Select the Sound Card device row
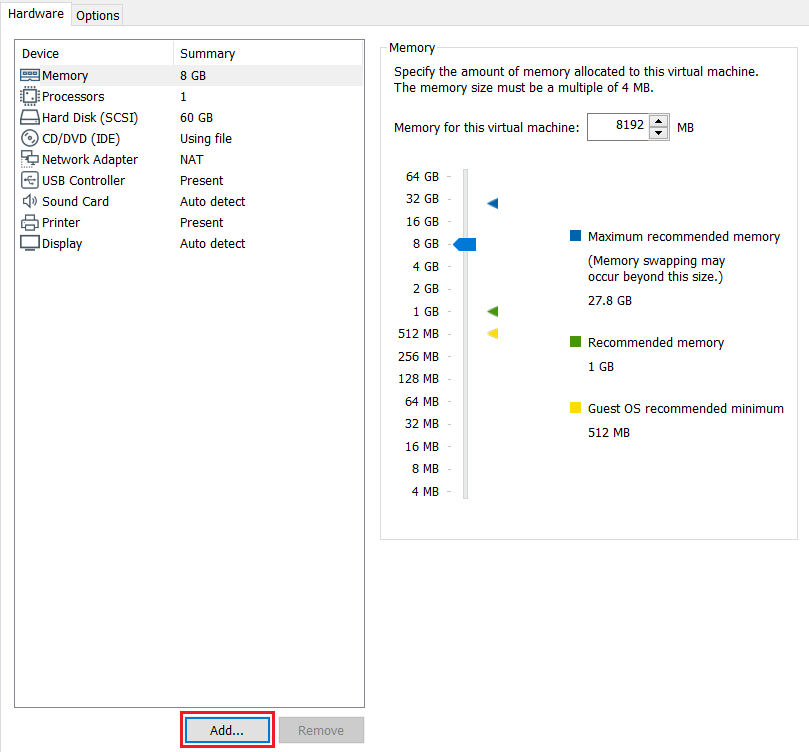The width and height of the screenshot is (809, 752). click(190, 201)
